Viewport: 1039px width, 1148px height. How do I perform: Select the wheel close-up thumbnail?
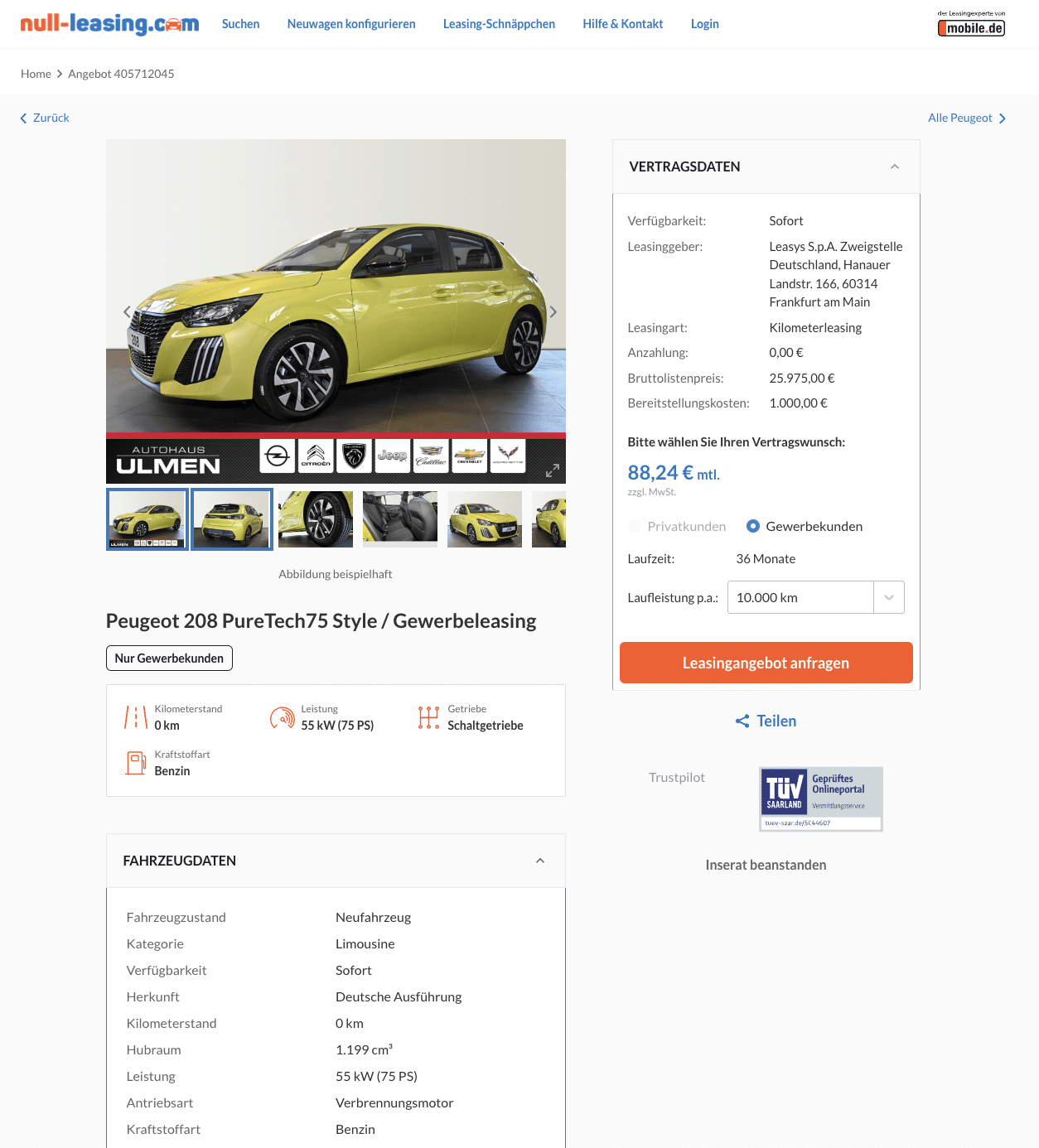click(x=316, y=519)
